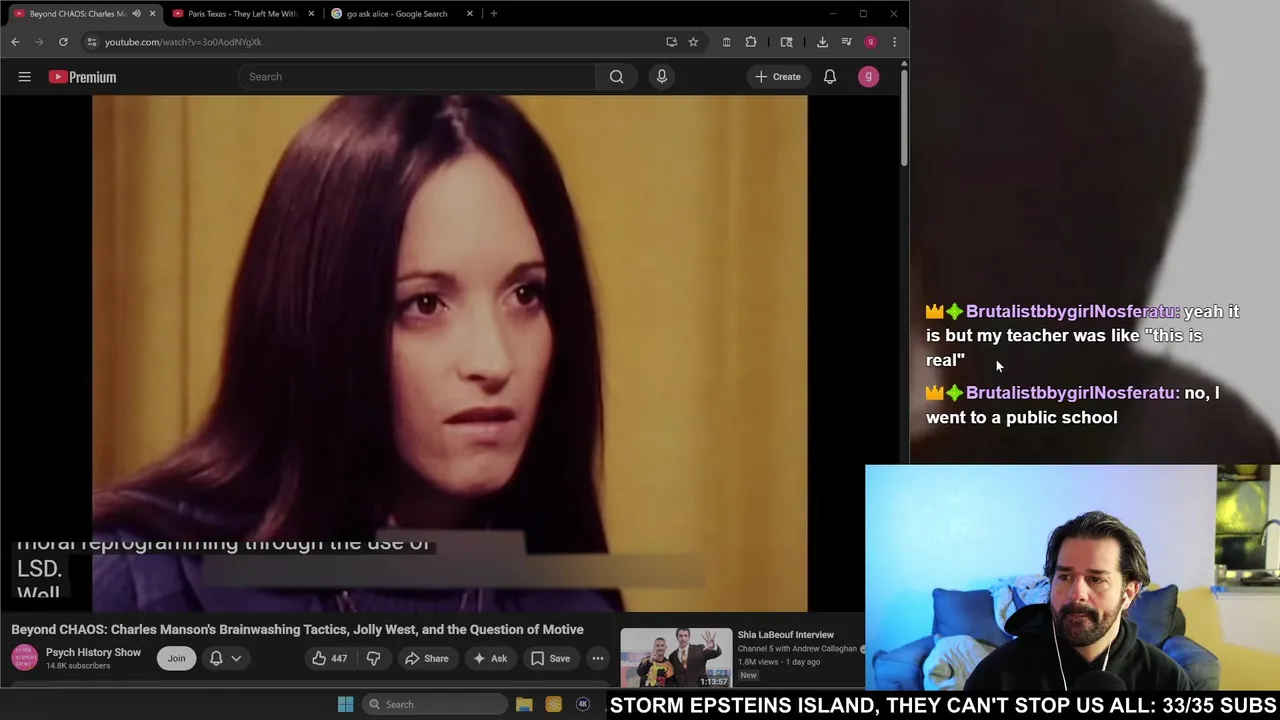The height and width of the screenshot is (720, 1280).
Task: Open the Chrome three-dot menu
Action: [894, 42]
